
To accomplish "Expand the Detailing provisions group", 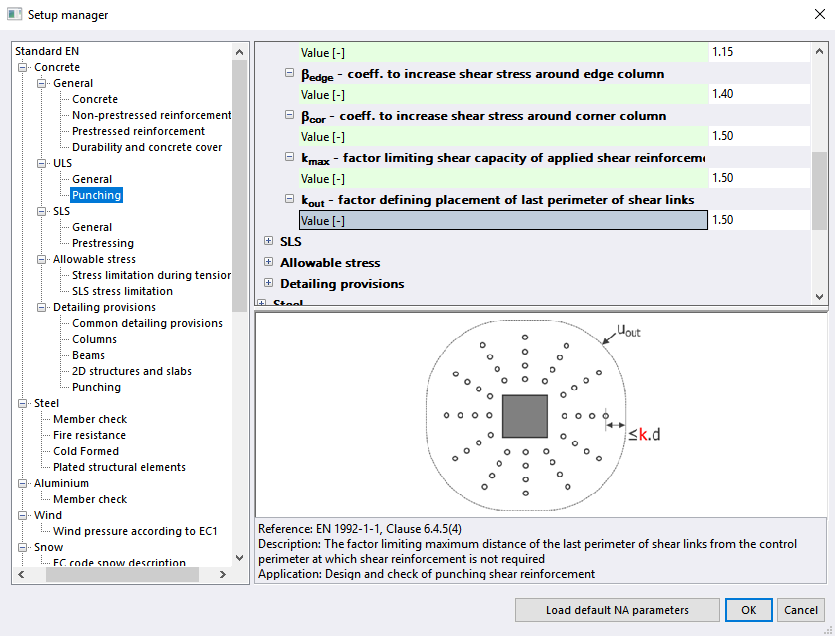I will pyautogui.click(x=268, y=284).
